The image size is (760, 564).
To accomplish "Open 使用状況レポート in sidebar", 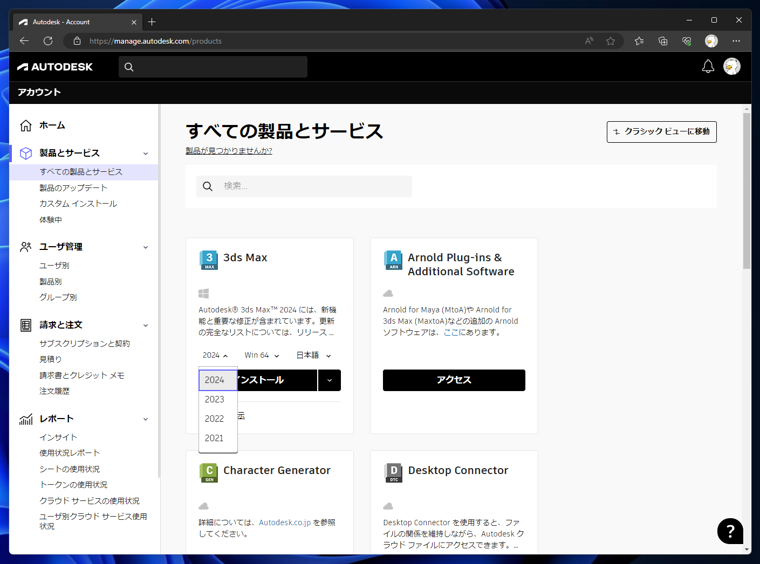I will (69, 453).
